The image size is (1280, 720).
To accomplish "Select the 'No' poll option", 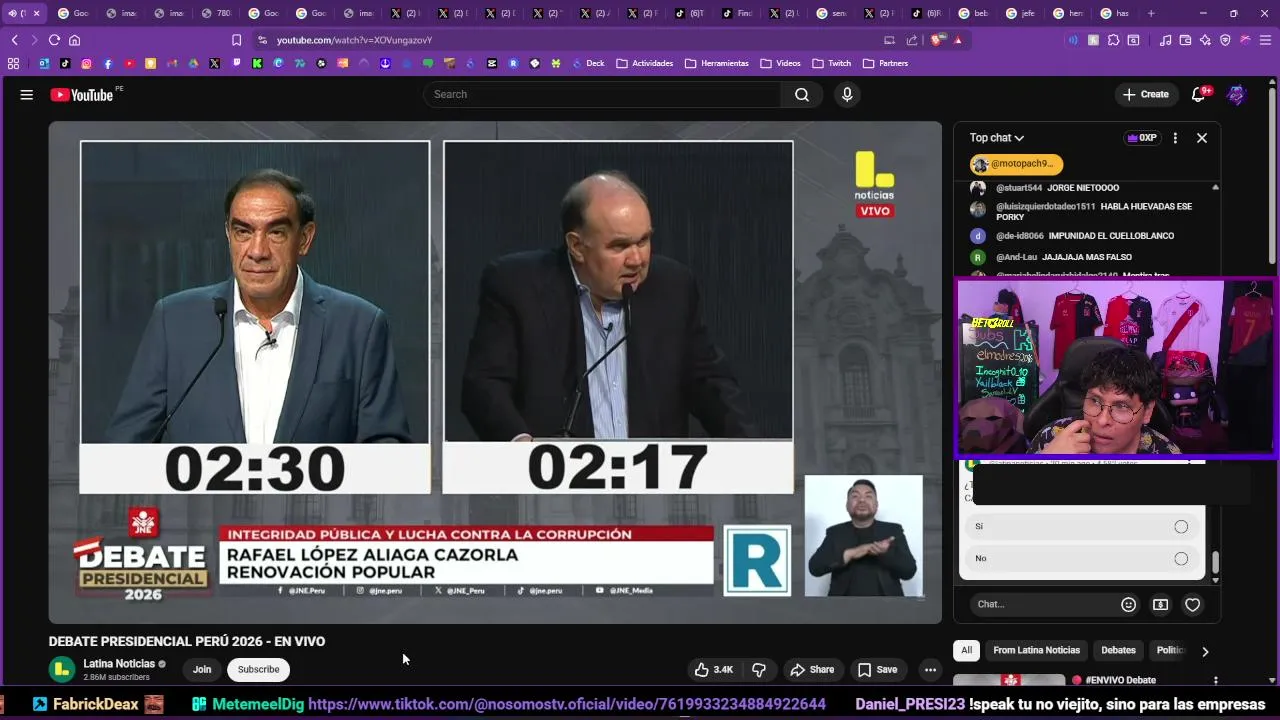I will (1082, 558).
